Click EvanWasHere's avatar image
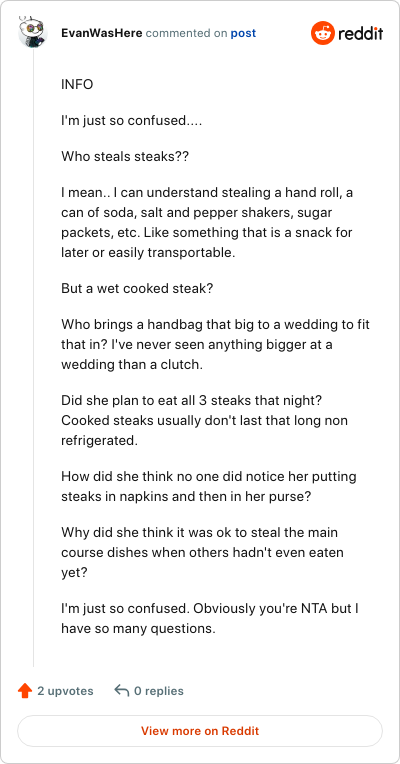Screen dimensions: 400x764 pyautogui.click(x=33, y=33)
